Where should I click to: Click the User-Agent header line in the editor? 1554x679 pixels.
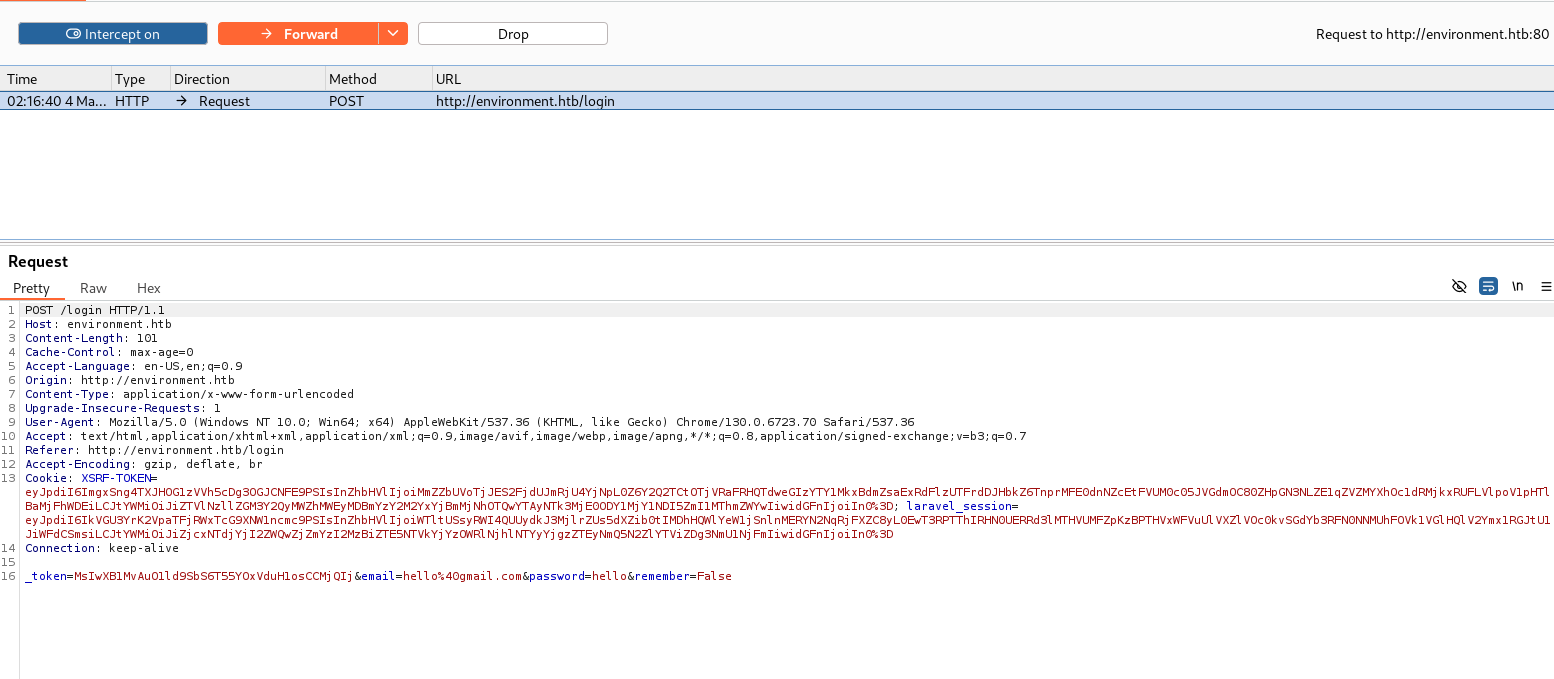tap(470, 422)
